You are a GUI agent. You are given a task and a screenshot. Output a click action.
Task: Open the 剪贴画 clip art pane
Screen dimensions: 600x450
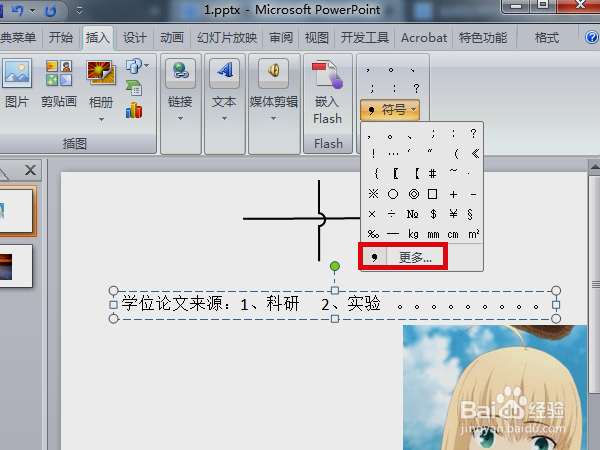[x=59, y=83]
